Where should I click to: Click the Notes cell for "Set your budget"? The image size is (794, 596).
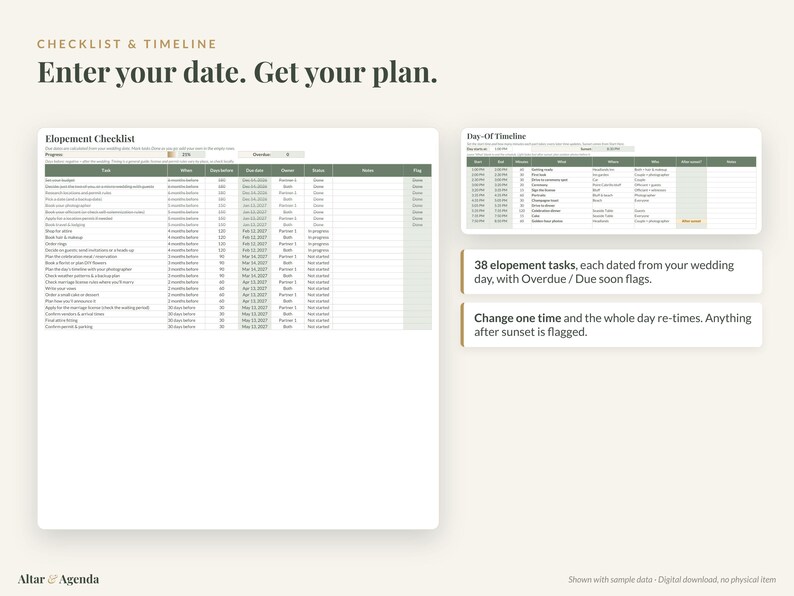click(368, 180)
